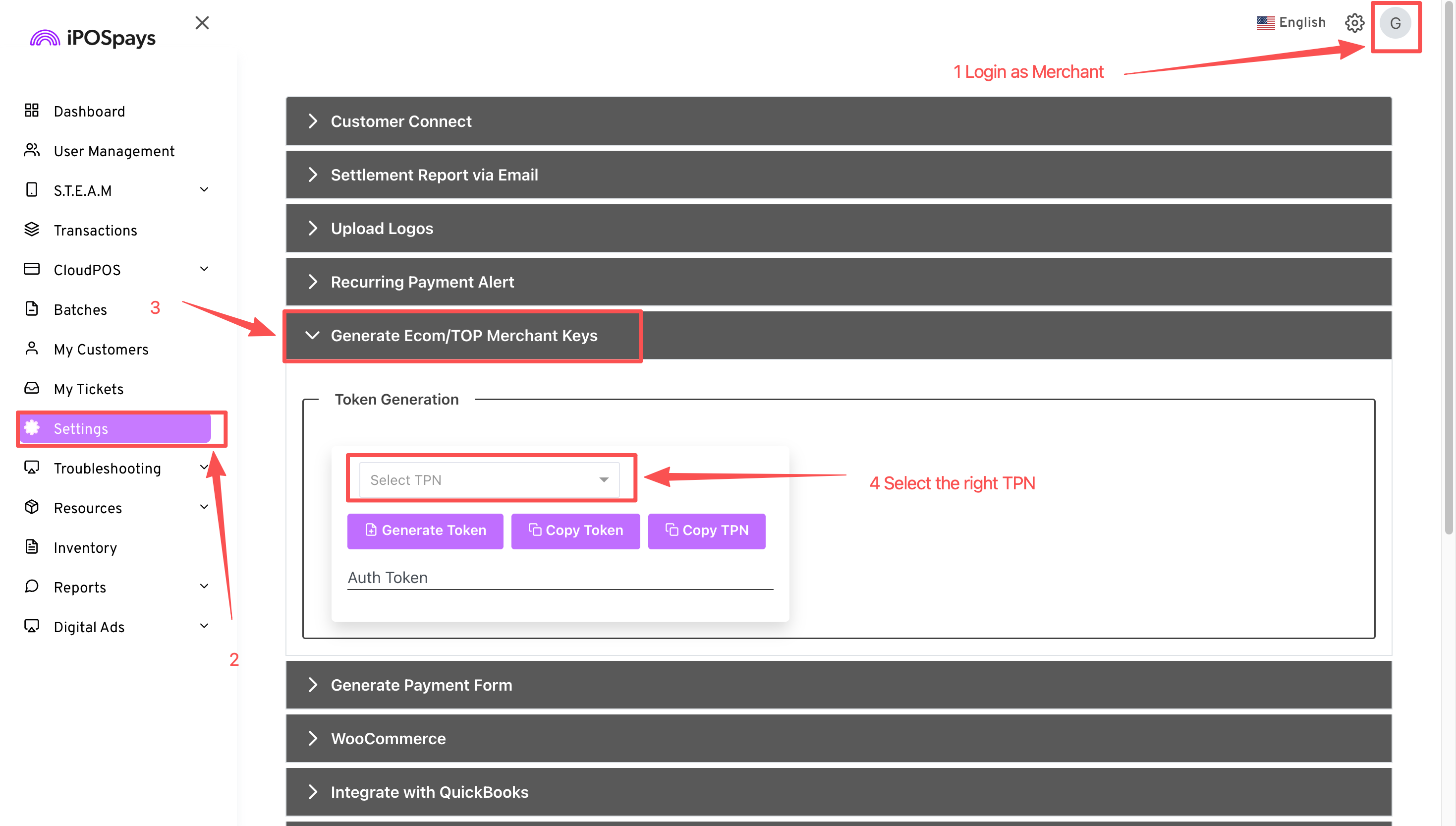Image resolution: width=1456 pixels, height=826 pixels.
Task: Click the Generate Token button
Action: click(x=425, y=531)
